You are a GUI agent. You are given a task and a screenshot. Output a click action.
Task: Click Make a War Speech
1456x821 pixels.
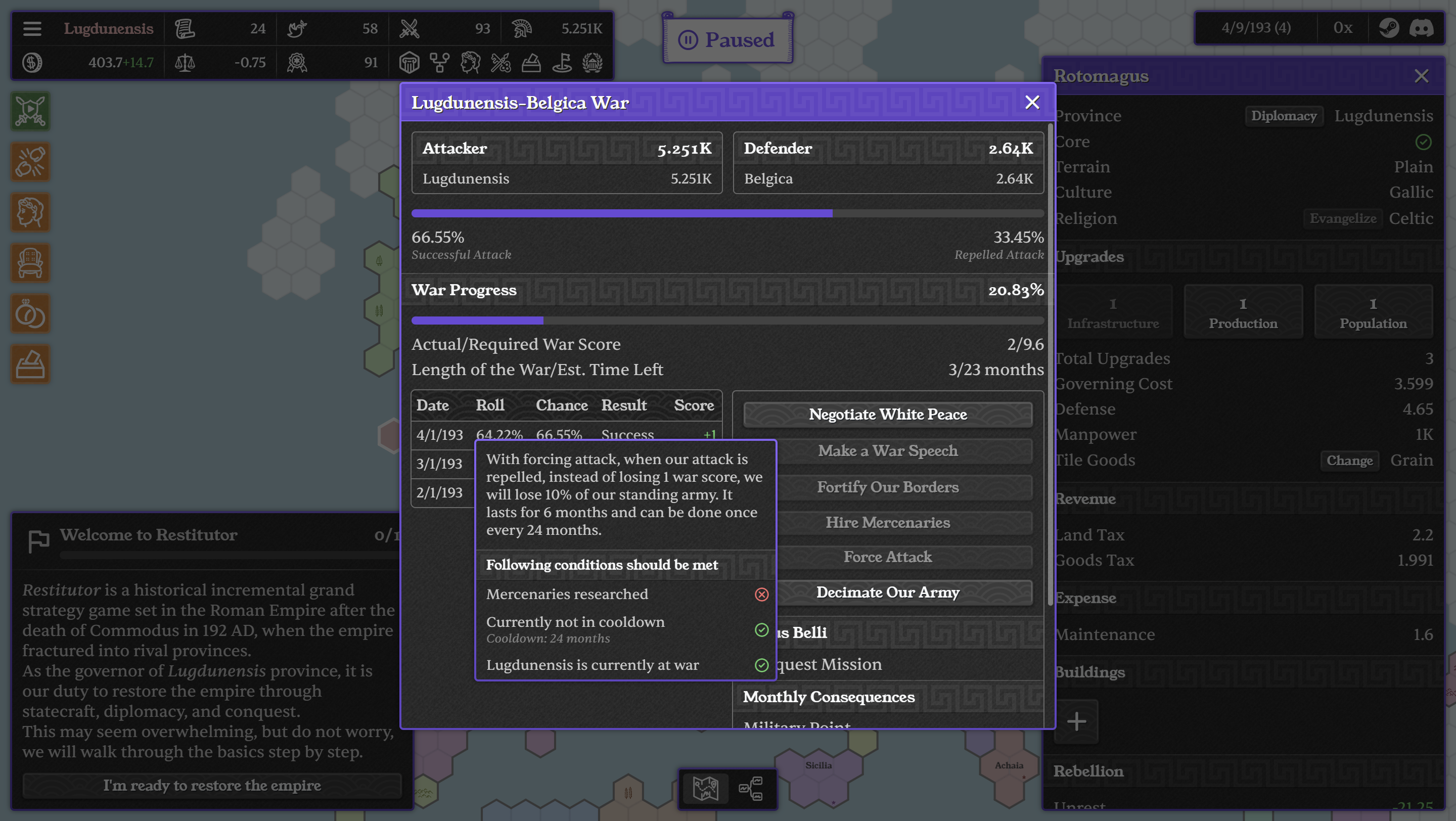click(x=887, y=450)
